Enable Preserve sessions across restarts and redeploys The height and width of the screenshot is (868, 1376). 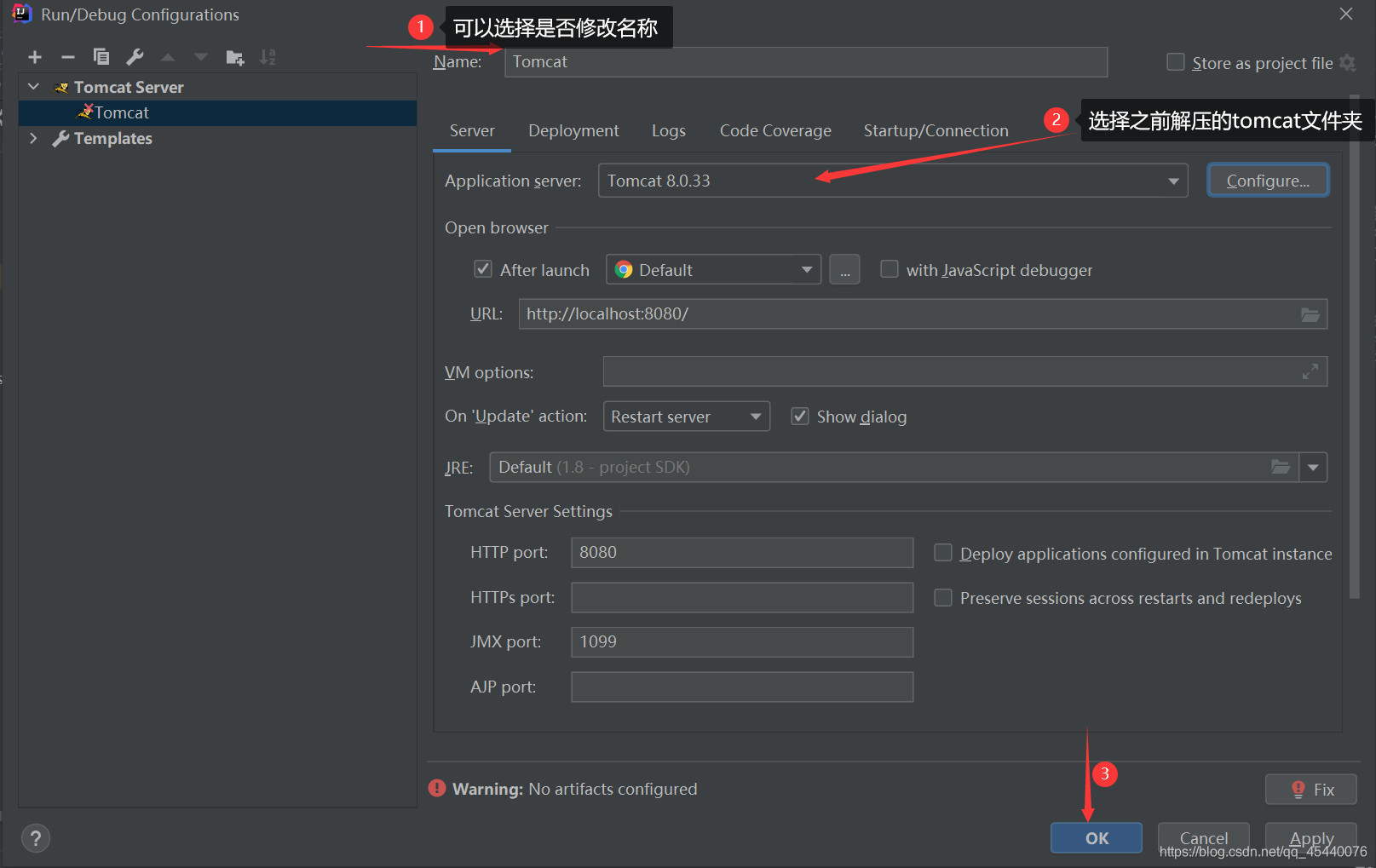(943, 598)
